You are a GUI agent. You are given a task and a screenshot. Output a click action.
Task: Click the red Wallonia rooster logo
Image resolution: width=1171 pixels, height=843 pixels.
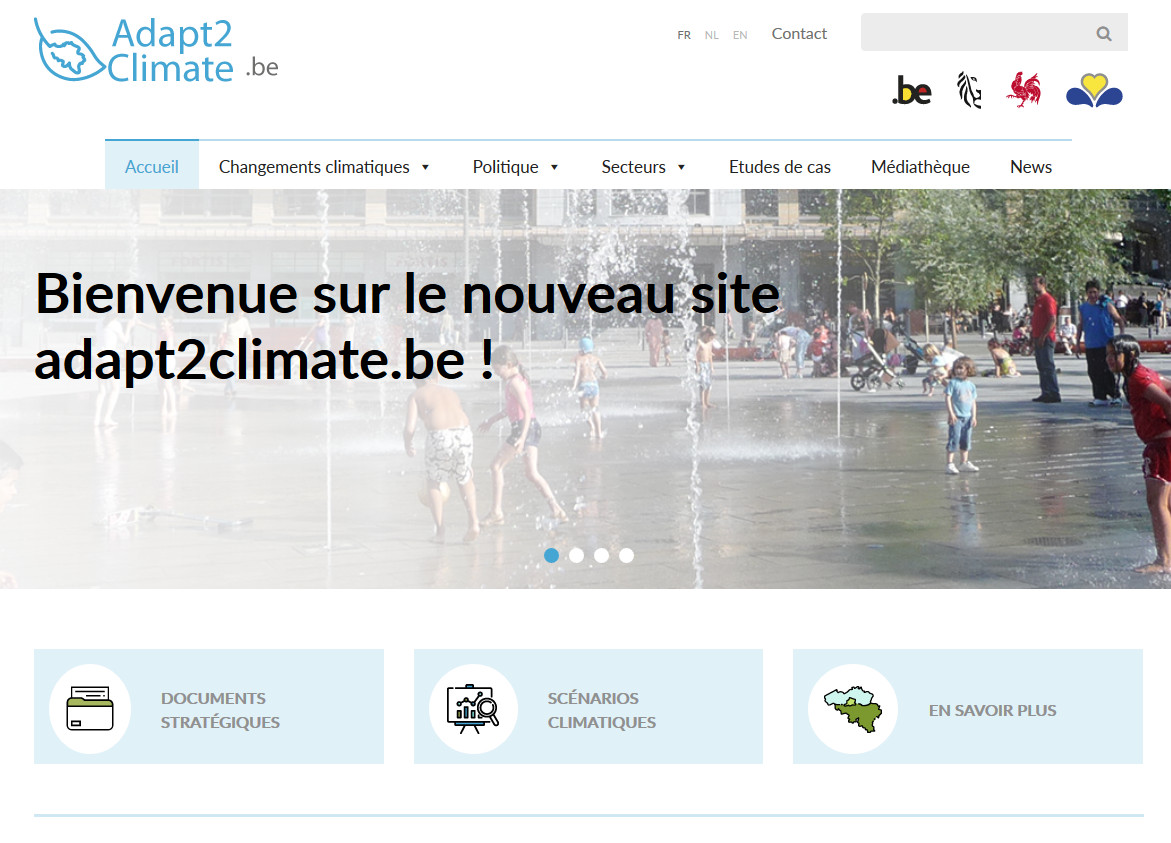pos(1024,90)
